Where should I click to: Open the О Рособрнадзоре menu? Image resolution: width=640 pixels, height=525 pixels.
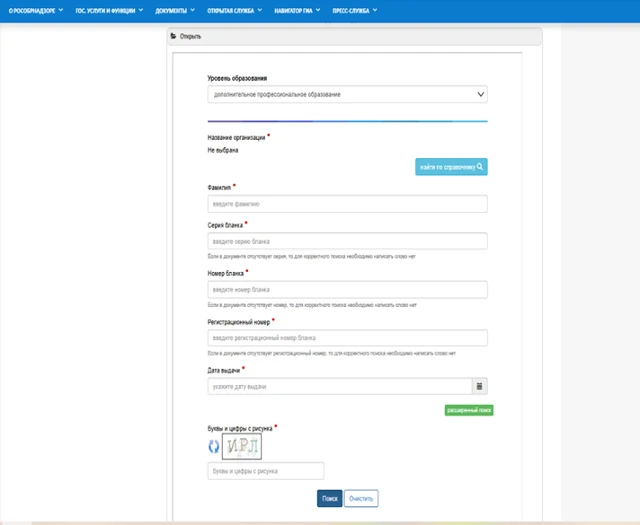click(x=36, y=10)
